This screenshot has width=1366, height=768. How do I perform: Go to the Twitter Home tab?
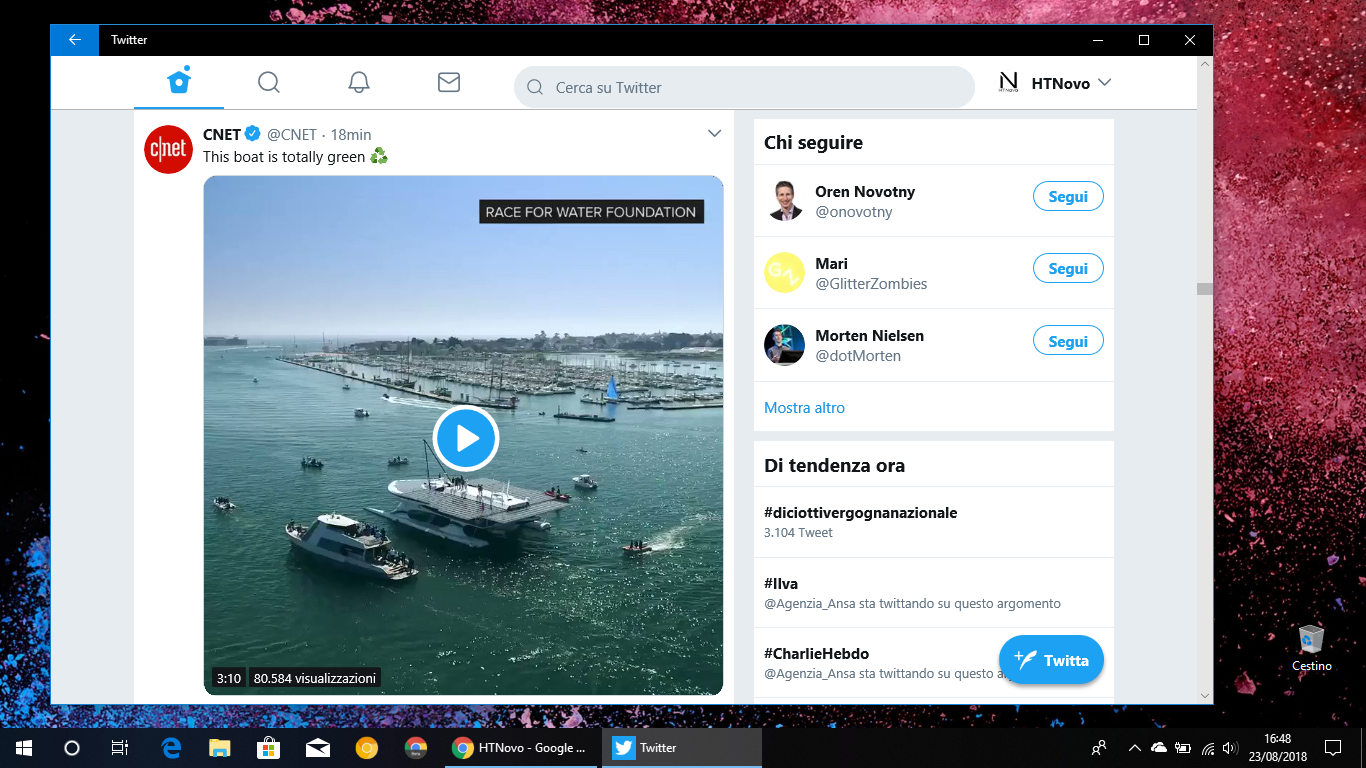[x=179, y=82]
